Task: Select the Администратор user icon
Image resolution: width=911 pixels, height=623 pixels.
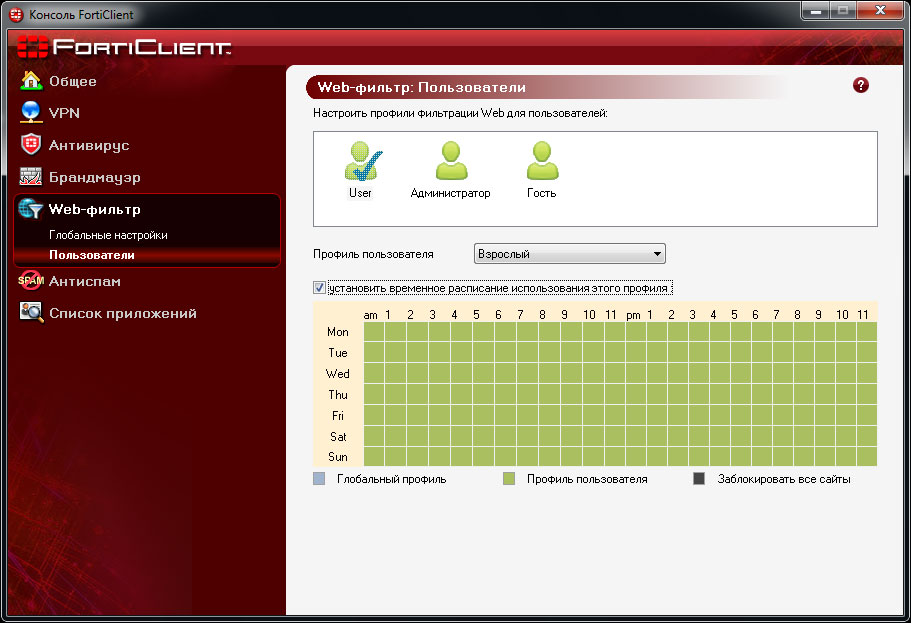Action: point(451,160)
